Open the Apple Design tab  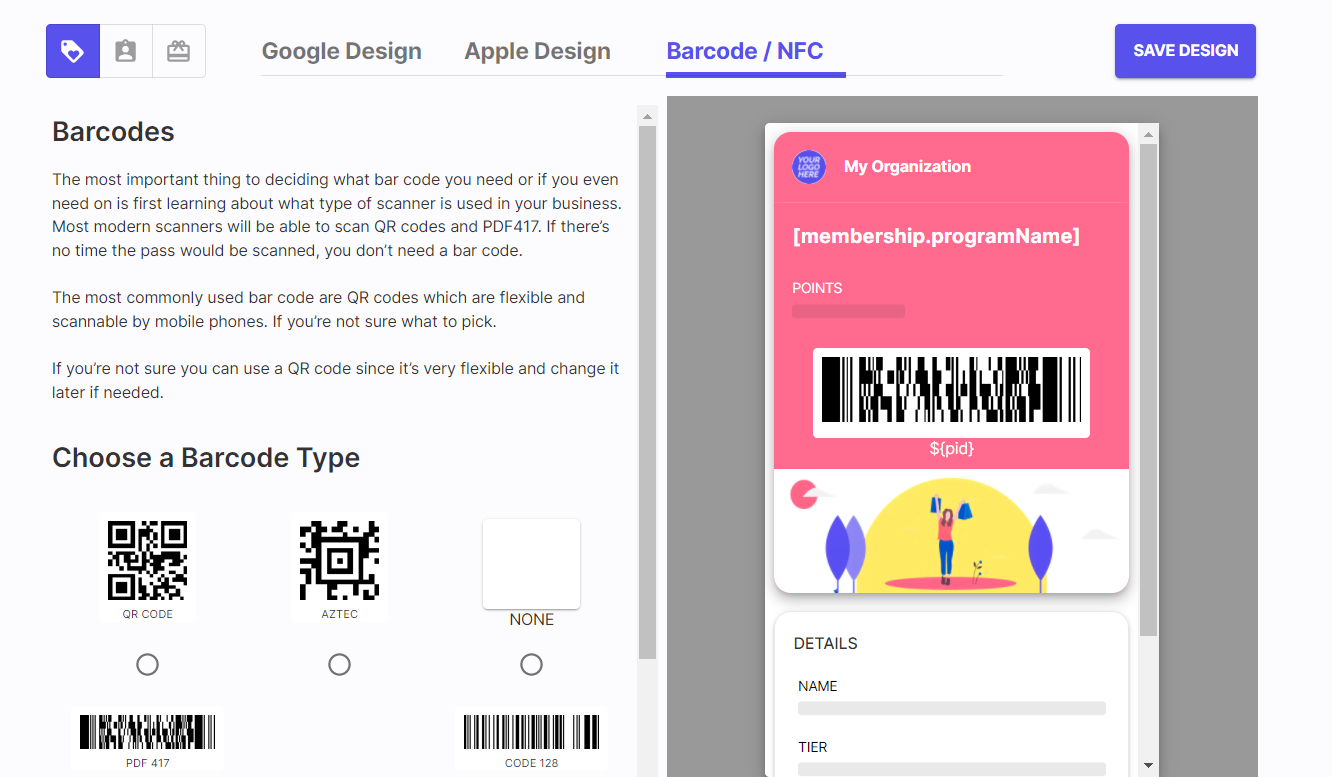(537, 51)
